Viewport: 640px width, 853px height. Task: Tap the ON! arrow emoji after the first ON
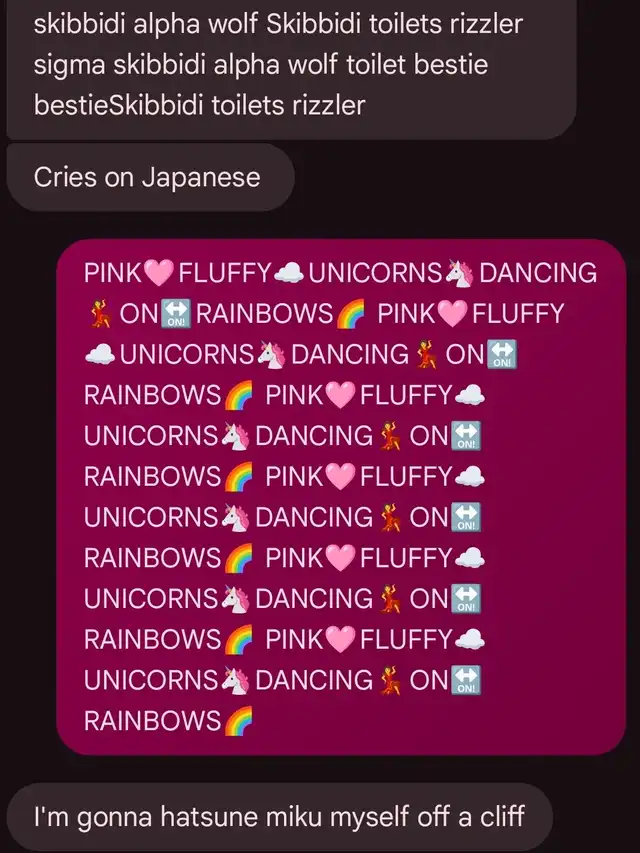(177, 314)
